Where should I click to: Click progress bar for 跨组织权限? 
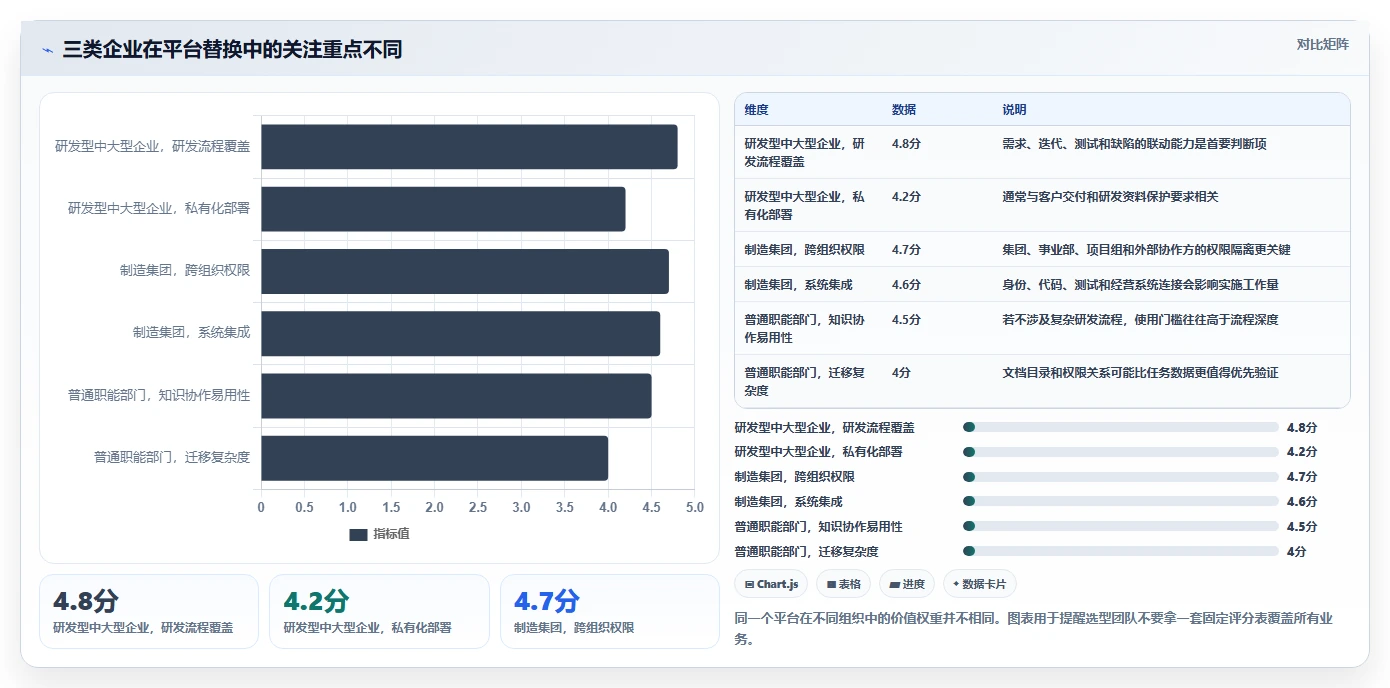tap(1121, 477)
